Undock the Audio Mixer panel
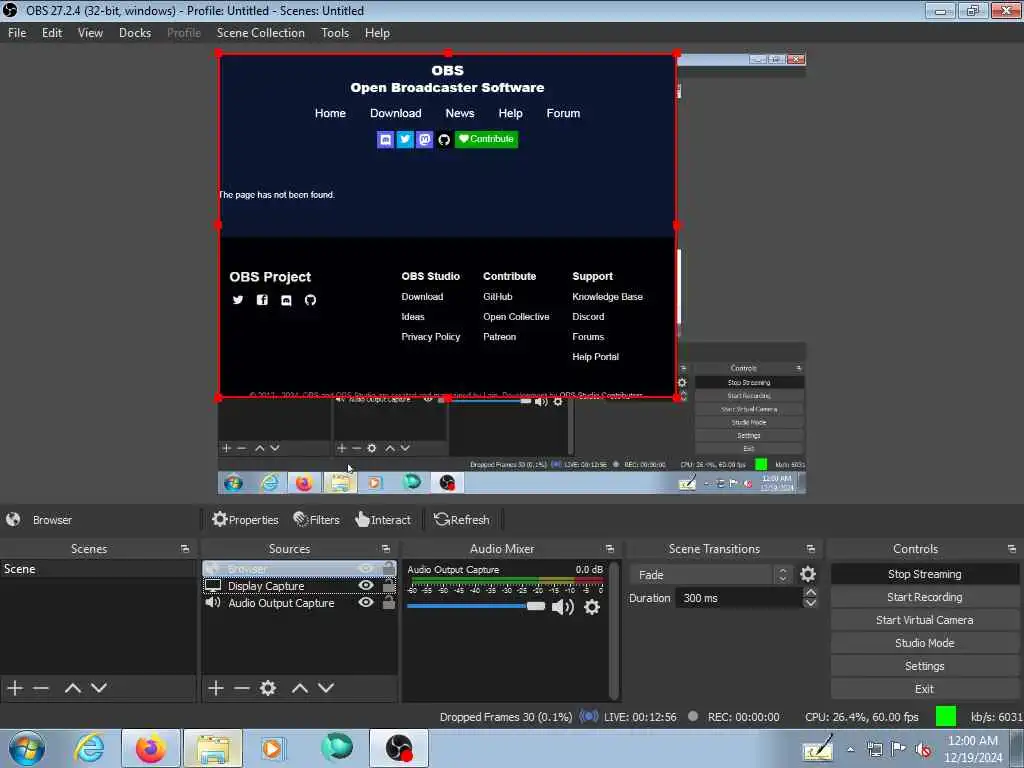1024x768 pixels. [609, 549]
